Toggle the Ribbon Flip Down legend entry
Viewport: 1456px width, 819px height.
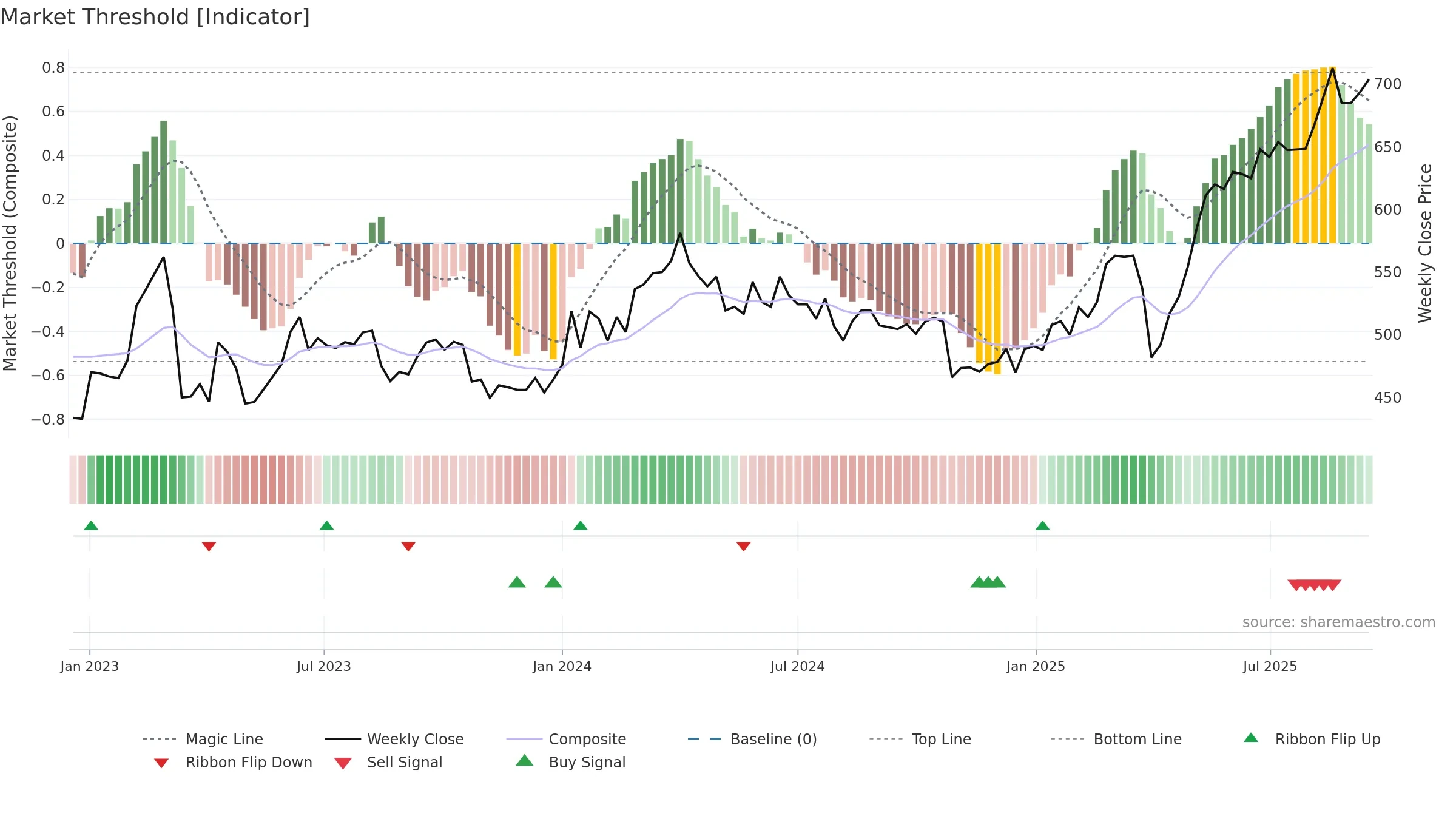(233, 763)
